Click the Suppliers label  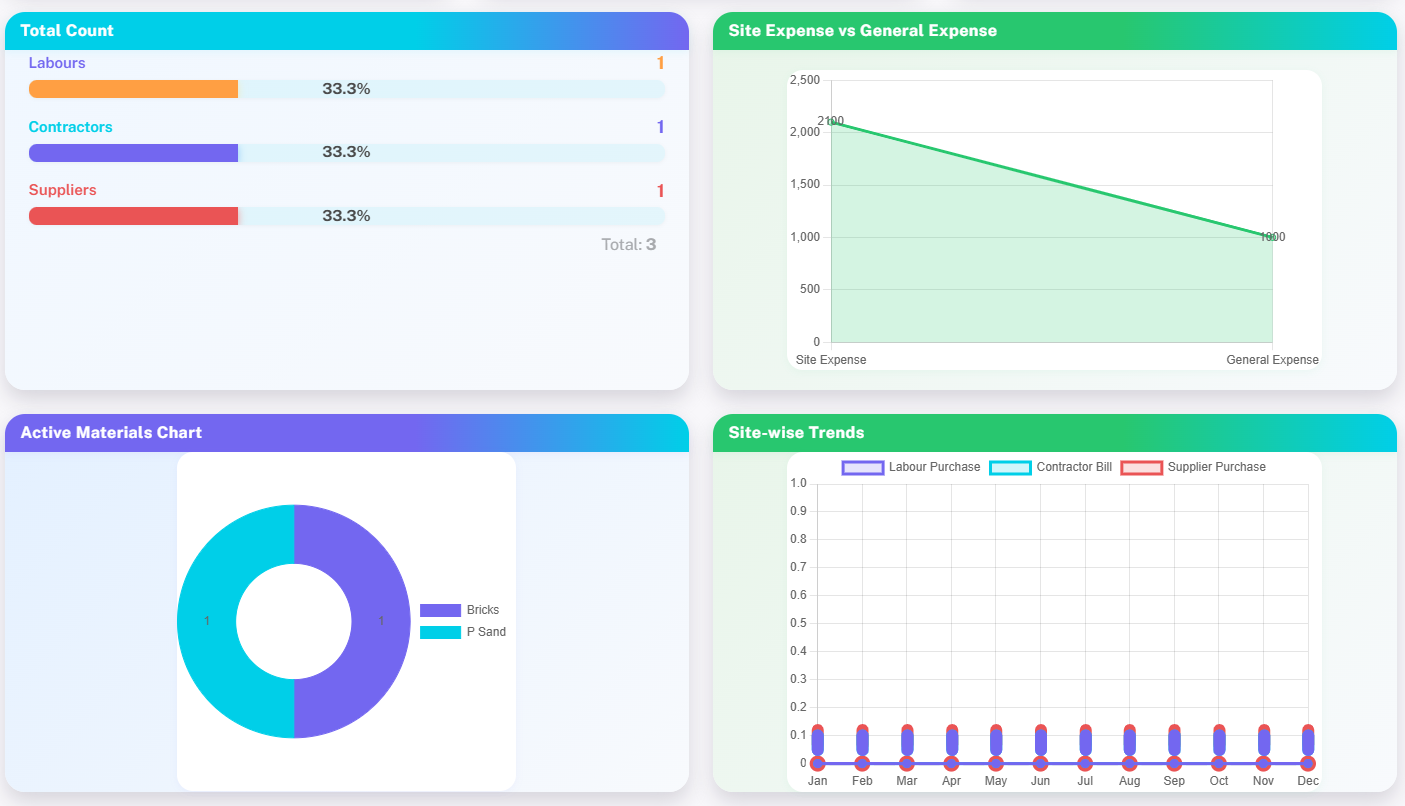[x=62, y=190]
